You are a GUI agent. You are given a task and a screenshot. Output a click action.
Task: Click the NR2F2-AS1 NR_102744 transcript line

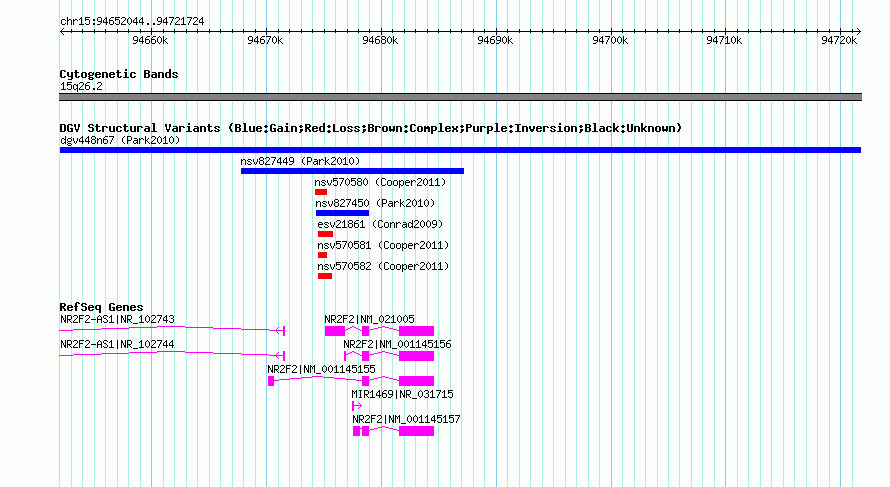(172, 354)
